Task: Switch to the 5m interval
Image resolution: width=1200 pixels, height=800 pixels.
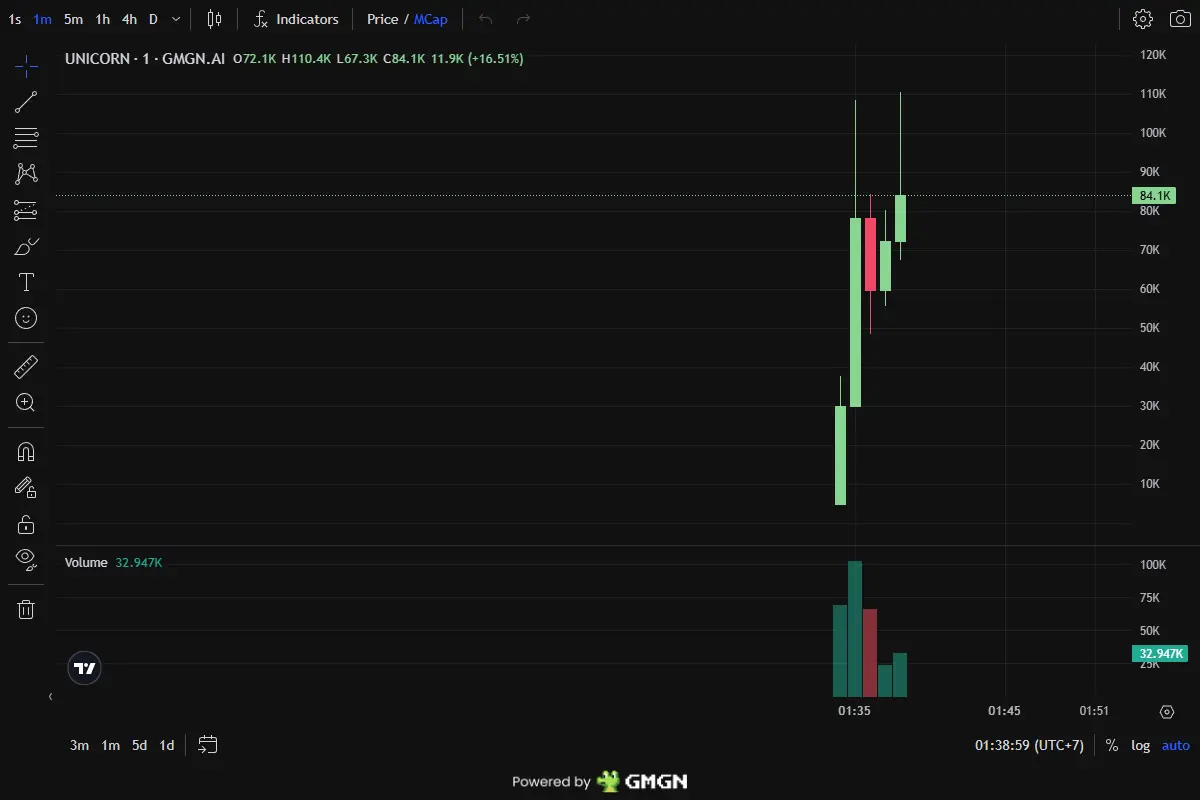Action: point(73,19)
